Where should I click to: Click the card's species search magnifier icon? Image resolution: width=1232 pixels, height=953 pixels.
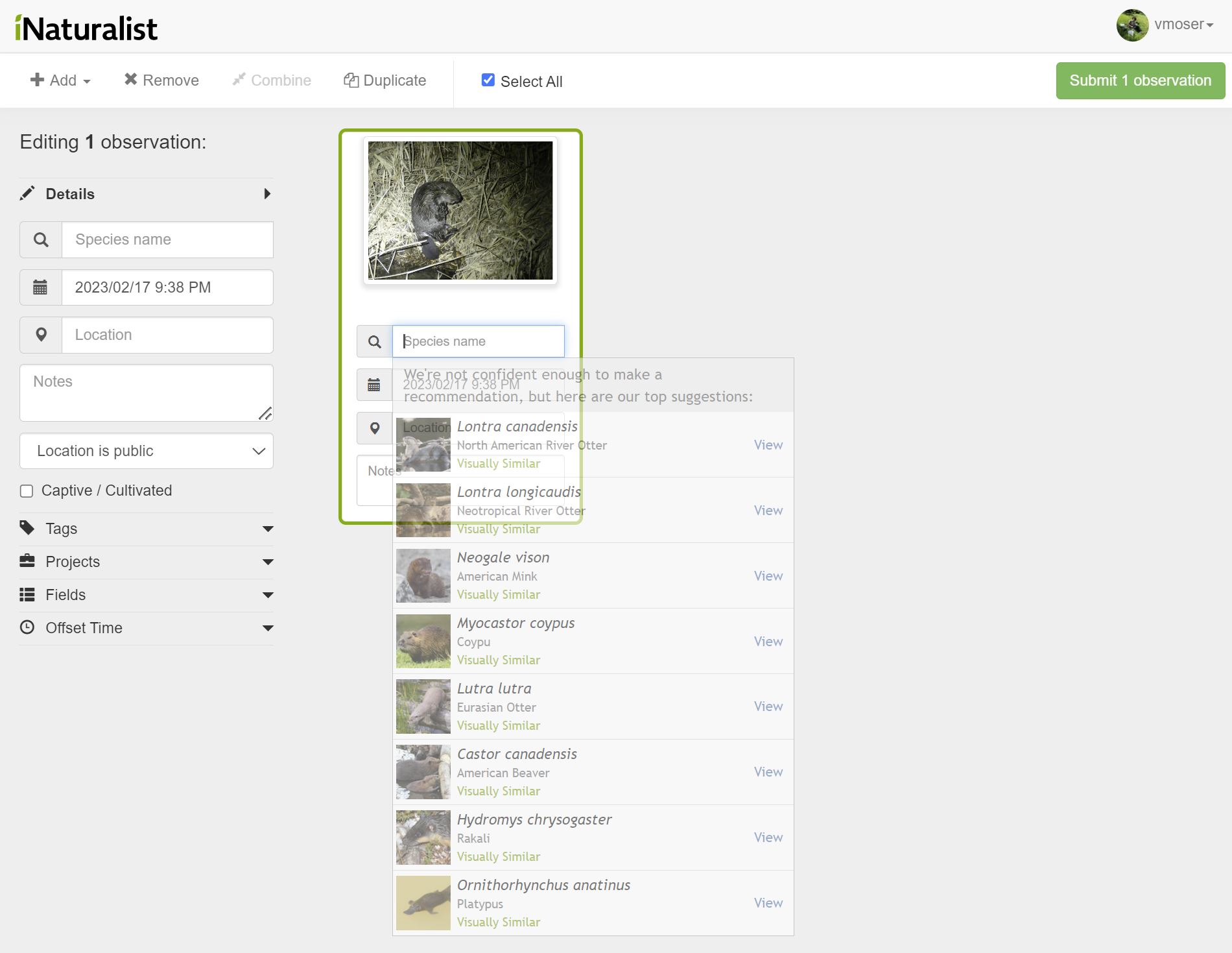tap(375, 341)
